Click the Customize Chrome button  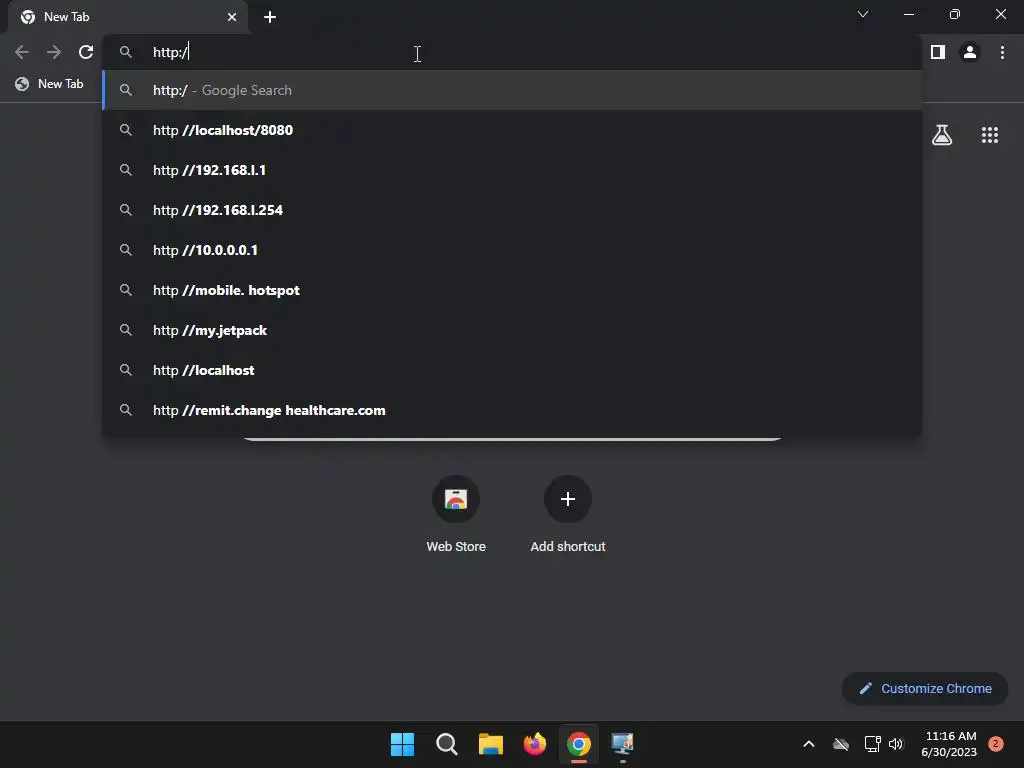click(x=925, y=688)
